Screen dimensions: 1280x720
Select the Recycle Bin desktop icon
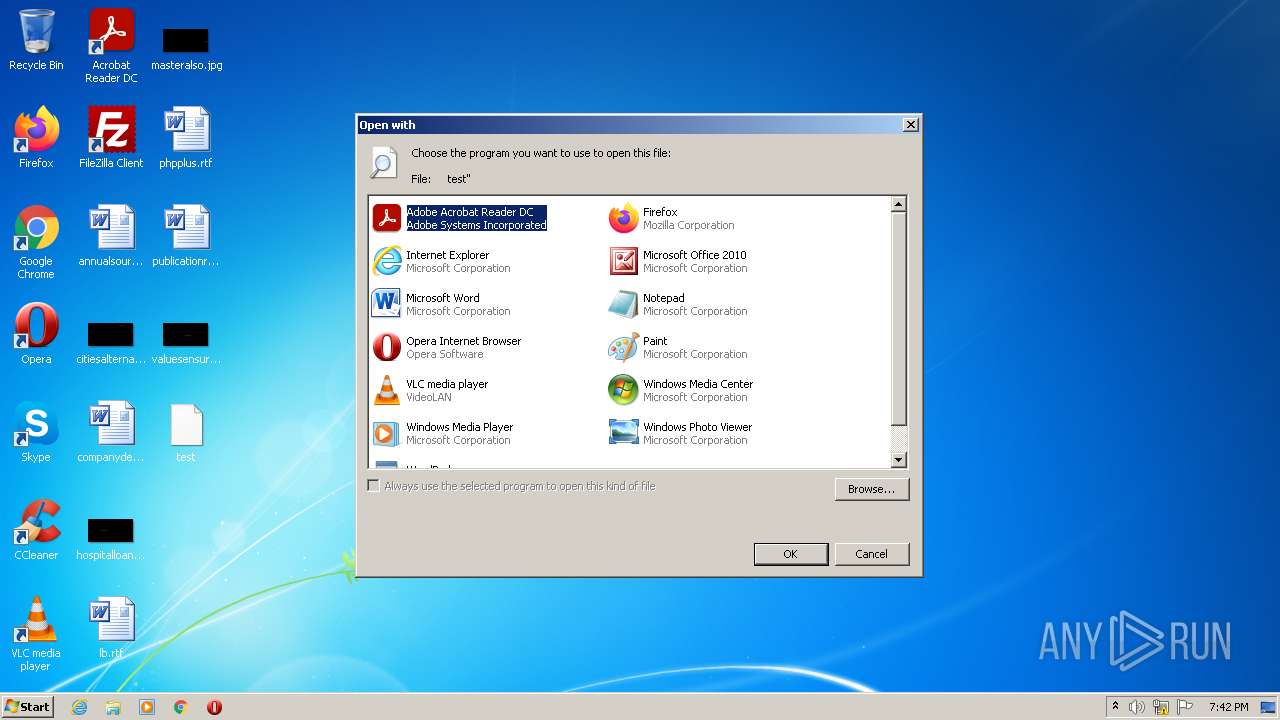point(36,40)
